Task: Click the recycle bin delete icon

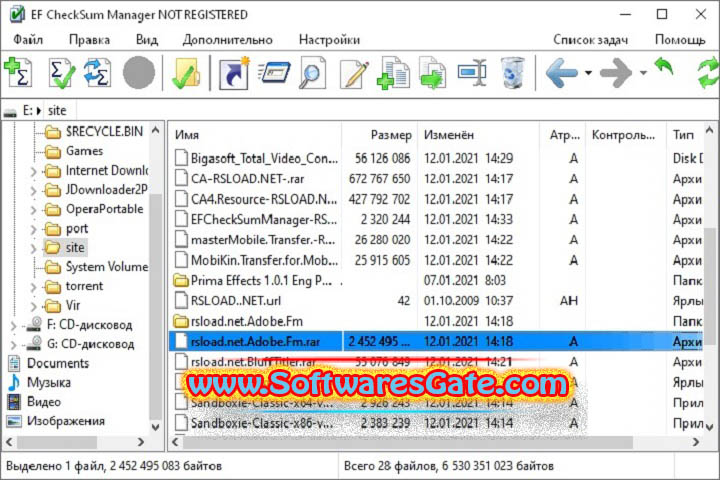Action: [x=512, y=72]
